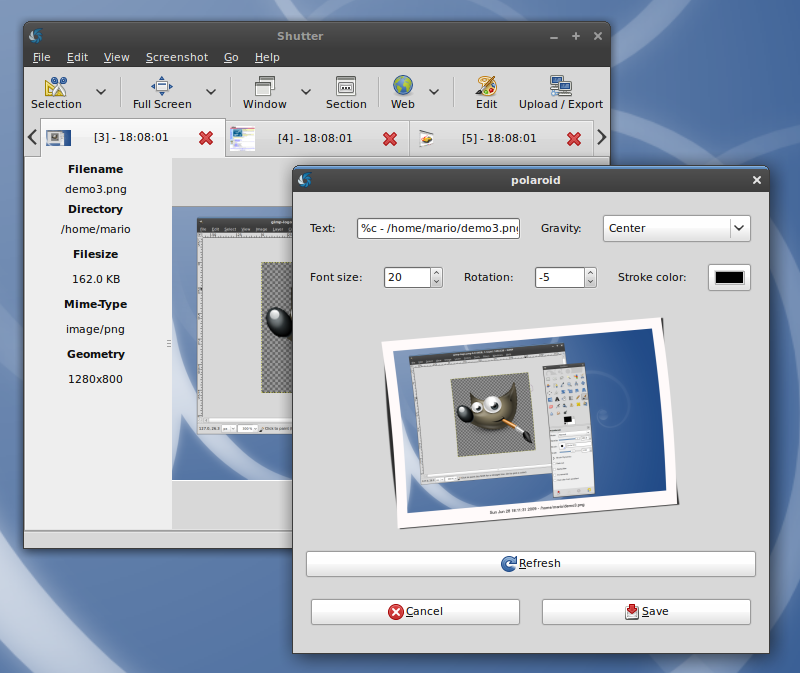This screenshot has width=800, height=673.
Task: Cancel the polaroid dialog
Action: click(415, 611)
